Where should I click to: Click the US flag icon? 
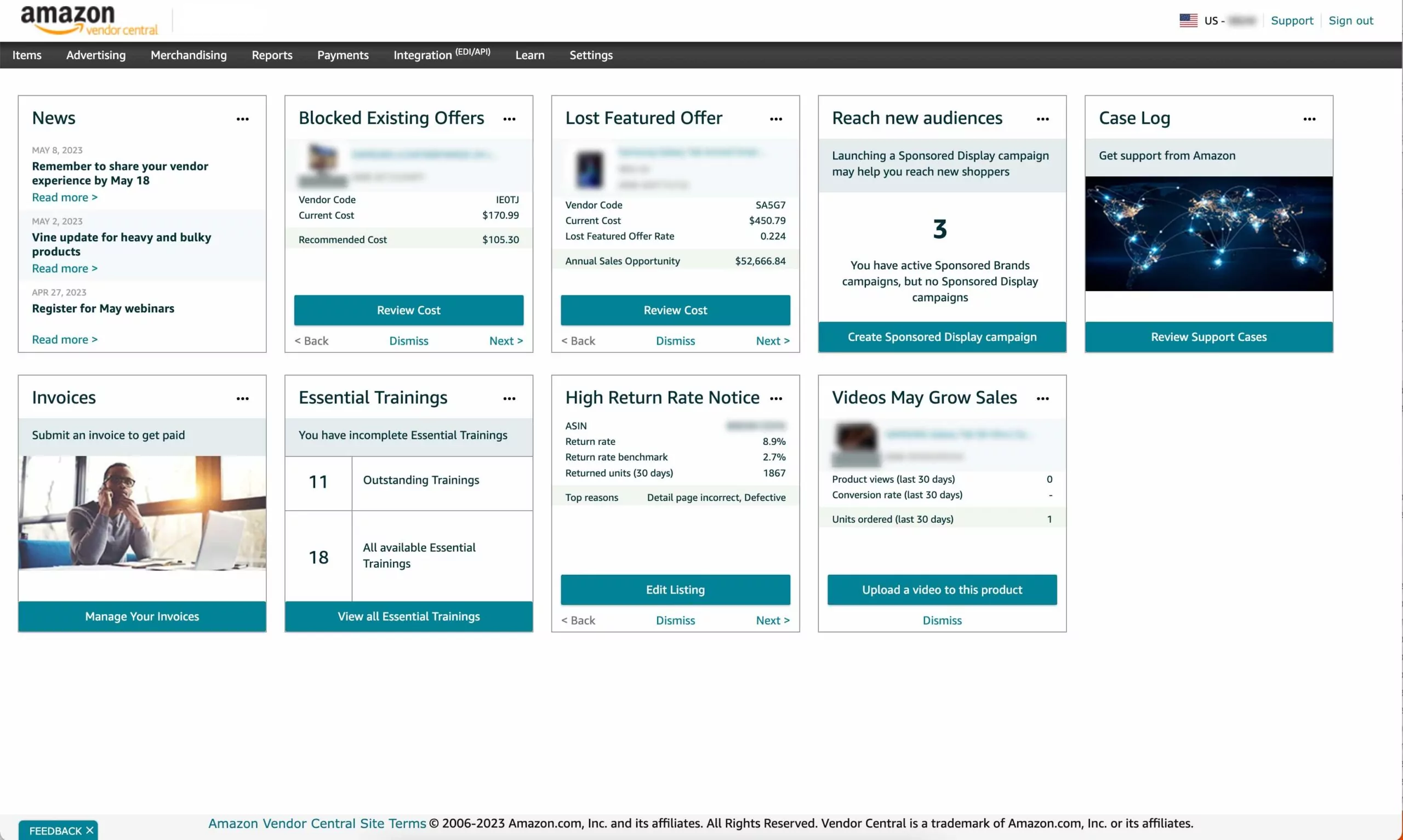(1188, 20)
